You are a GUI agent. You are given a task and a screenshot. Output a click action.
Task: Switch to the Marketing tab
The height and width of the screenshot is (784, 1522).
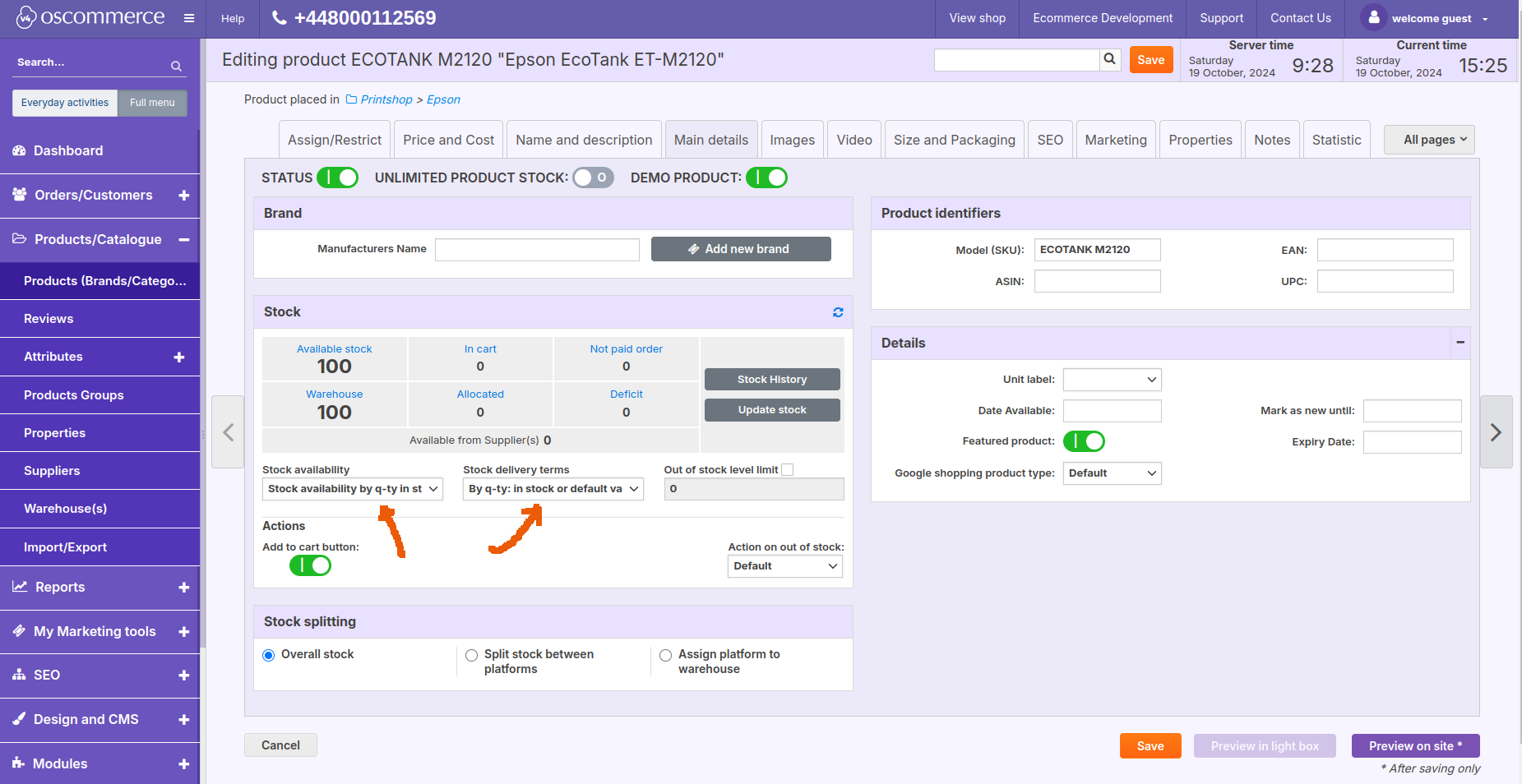[1116, 140]
